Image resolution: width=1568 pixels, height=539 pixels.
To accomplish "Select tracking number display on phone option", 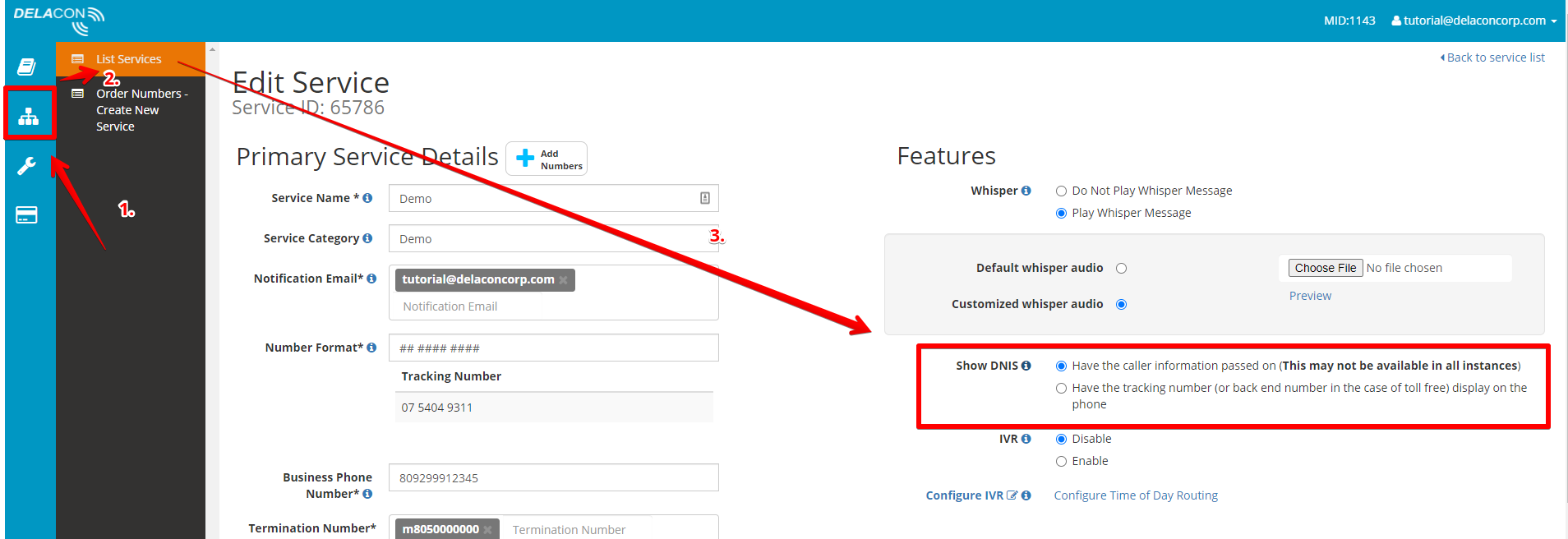I will coord(1061,388).
